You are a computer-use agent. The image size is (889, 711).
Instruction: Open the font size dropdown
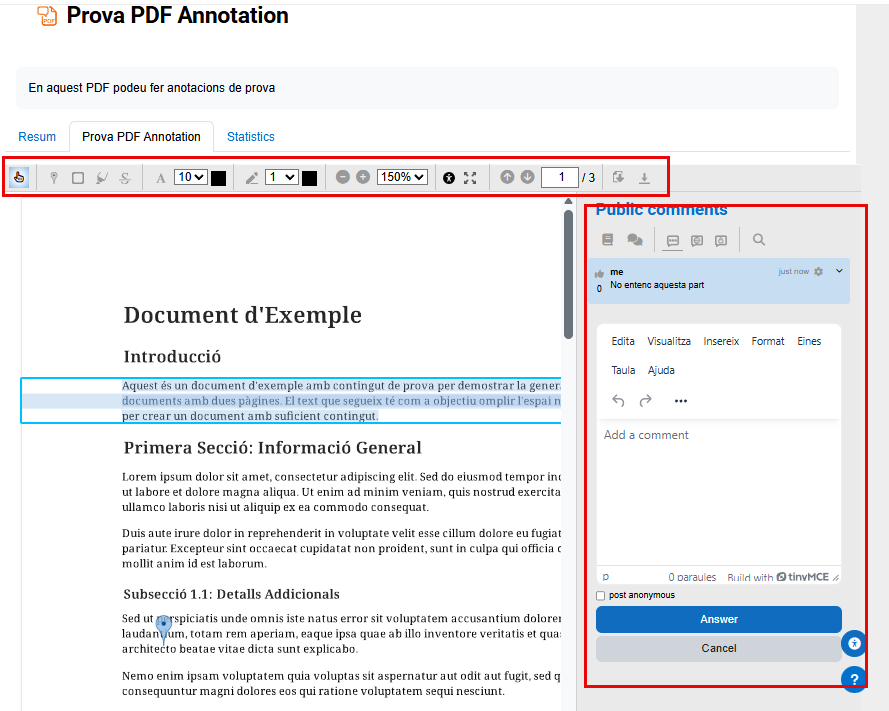(190, 177)
